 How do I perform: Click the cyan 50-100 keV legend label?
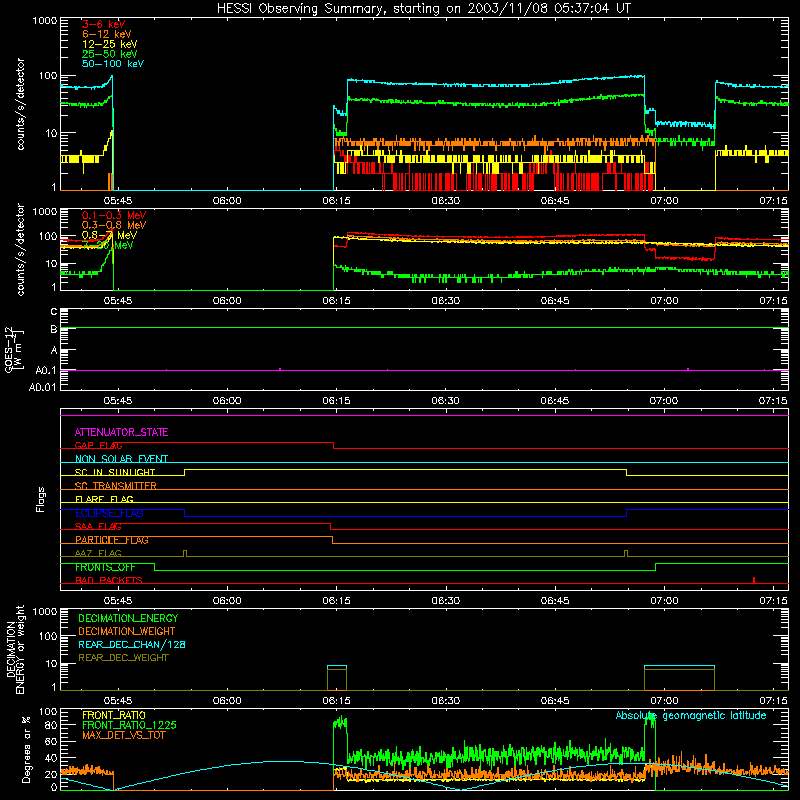[x=113, y=64]
